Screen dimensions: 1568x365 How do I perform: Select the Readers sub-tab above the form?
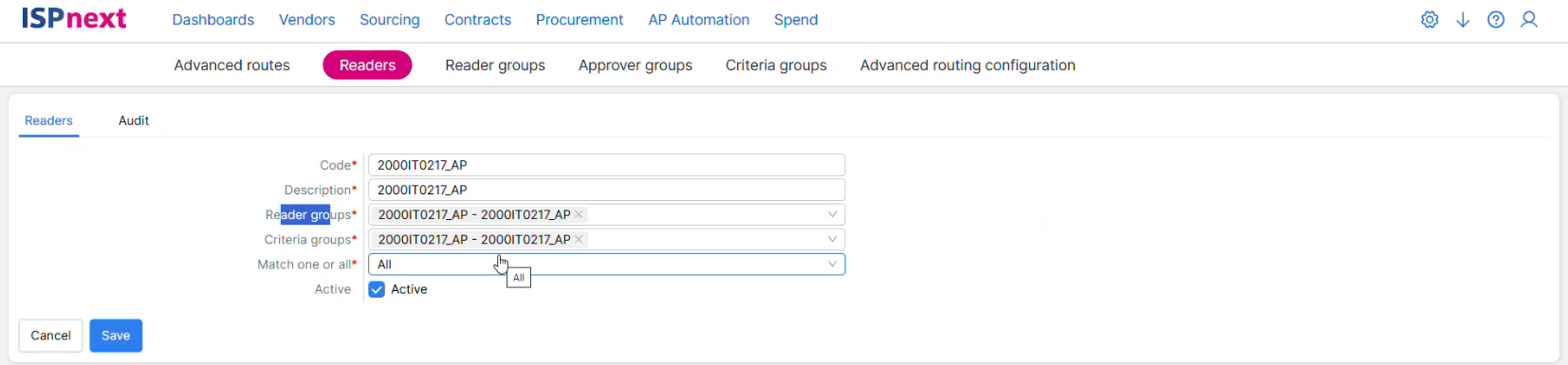[x=48, y=120]
